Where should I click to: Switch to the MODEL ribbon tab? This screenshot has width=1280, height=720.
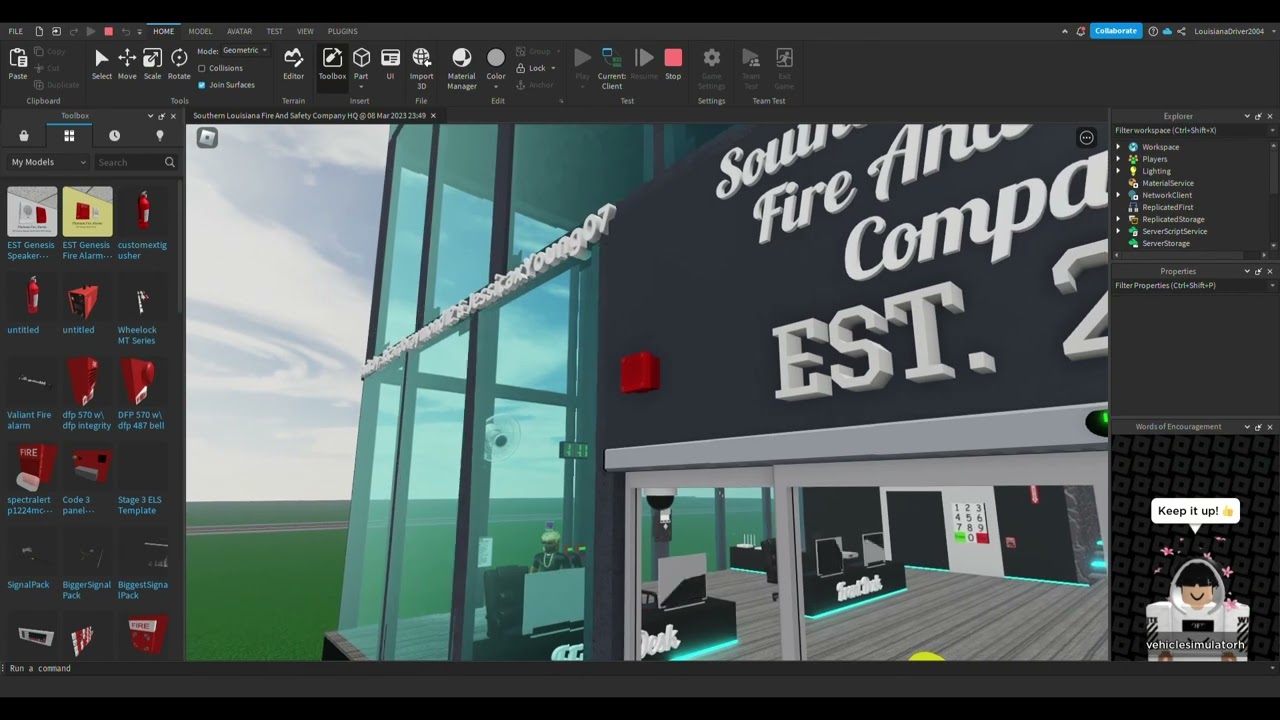click(x=200, y=31)
